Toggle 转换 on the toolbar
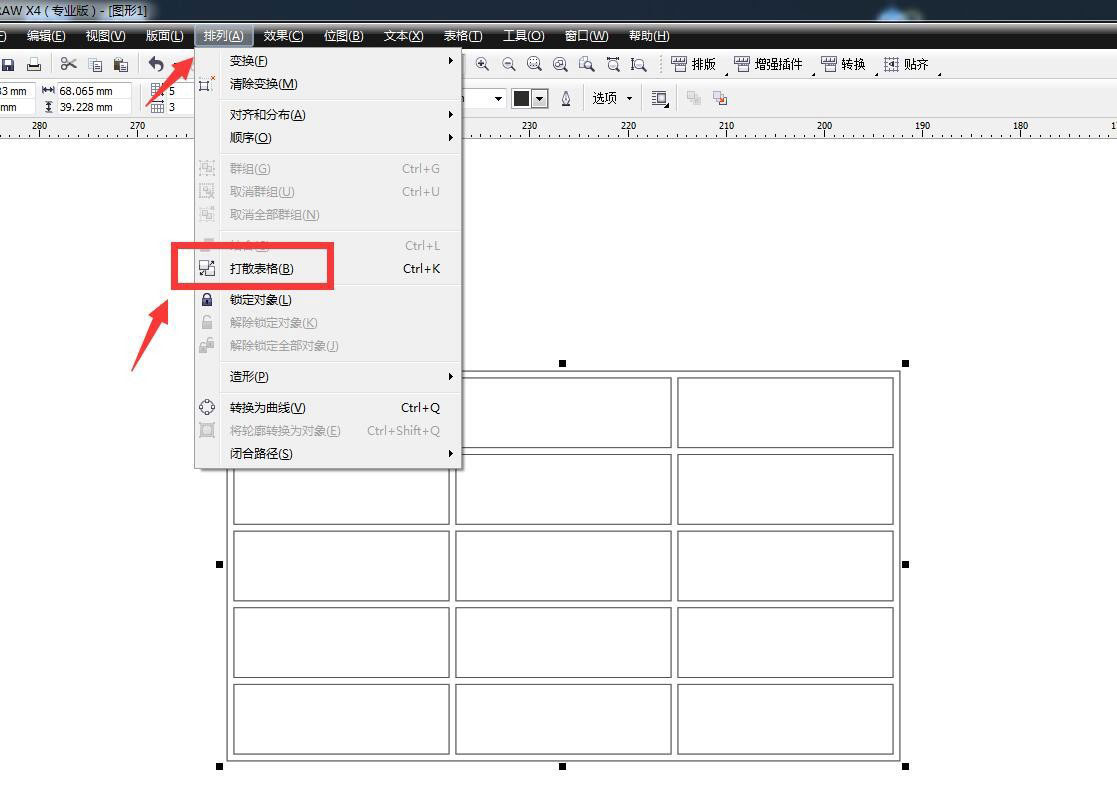The image size is (1117, 786). 850,64
